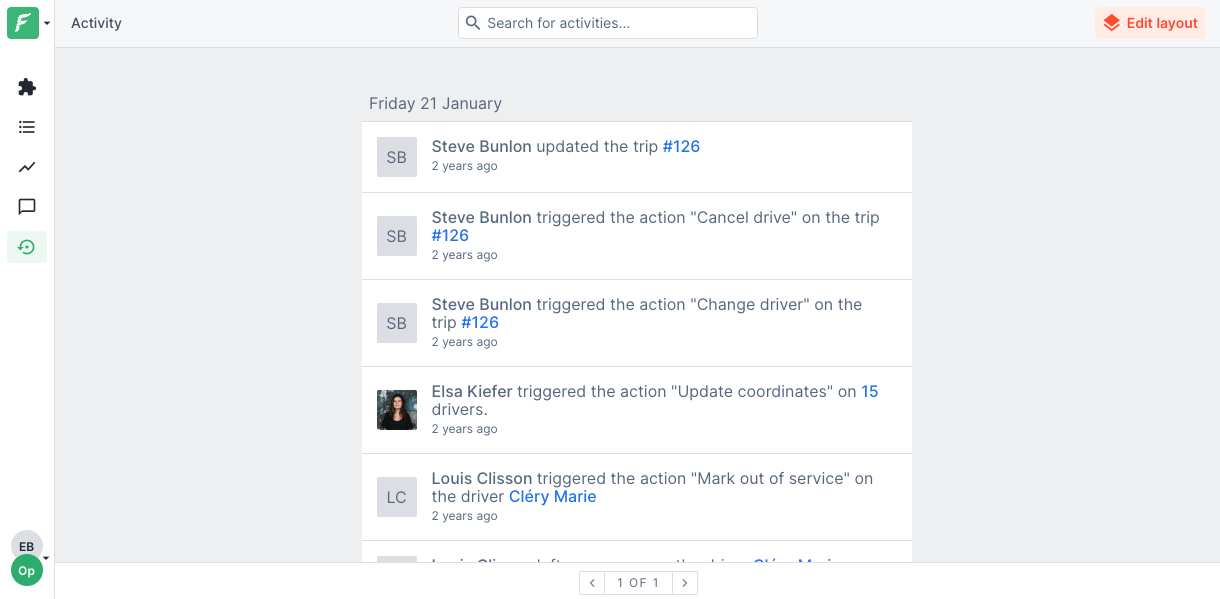Expand the project dropdown arrow beside logo
The height and width of the screenshot is (599, 1220).
47,23
